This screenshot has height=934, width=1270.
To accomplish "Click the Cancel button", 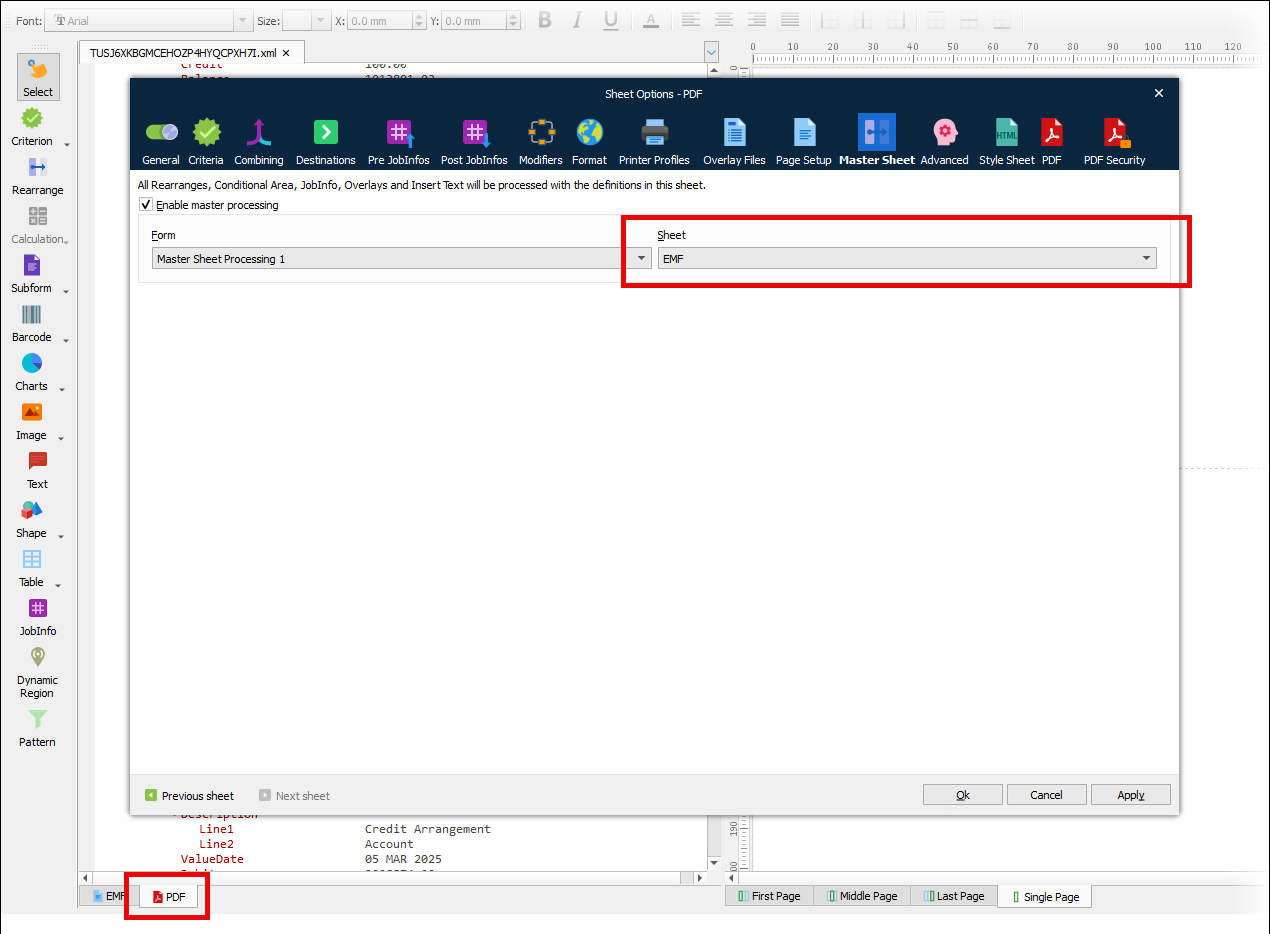I will click(x=1046, y=795).
